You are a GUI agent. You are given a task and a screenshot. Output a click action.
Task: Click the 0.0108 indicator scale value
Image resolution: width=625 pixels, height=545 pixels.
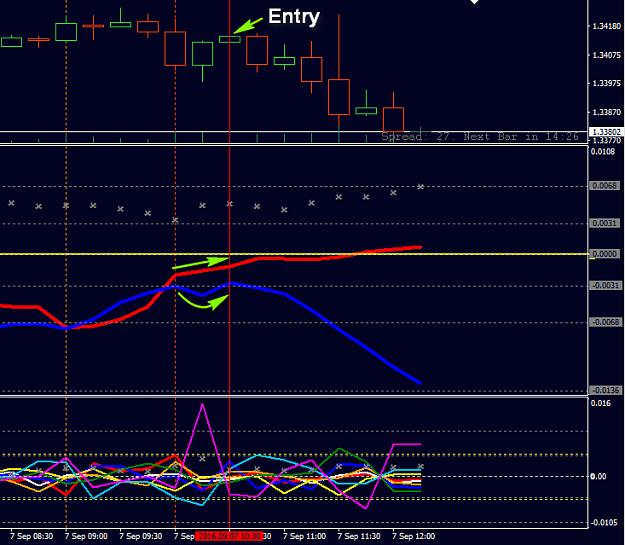pyautogui.click(x=603, y=151)
